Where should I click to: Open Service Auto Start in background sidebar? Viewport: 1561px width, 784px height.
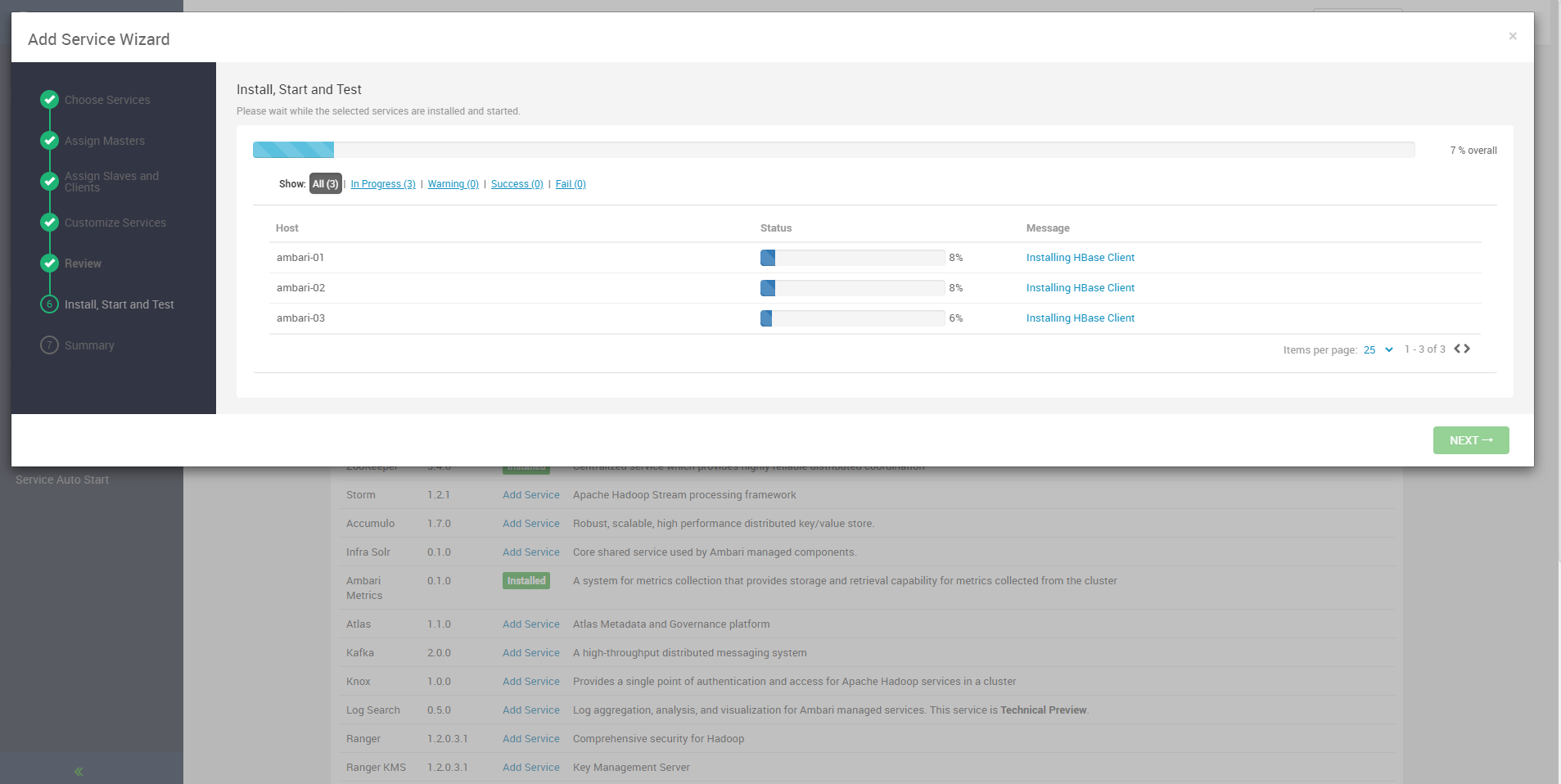pos(62,480)
